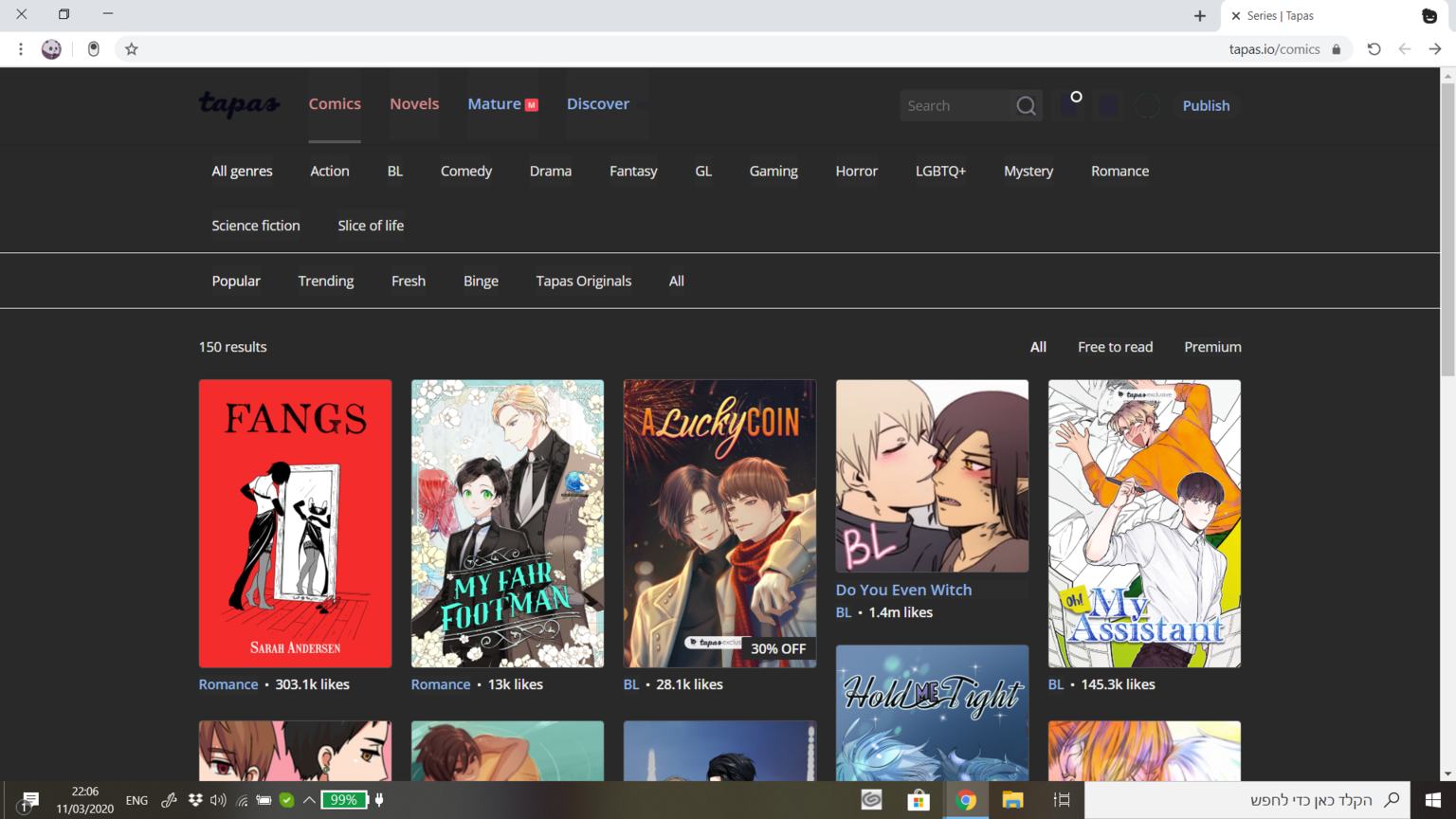Screen dimensions: 1456x819
Task: Open File Explorer from taskbar
Action: pyautogui.click(x=1012, y=800)
